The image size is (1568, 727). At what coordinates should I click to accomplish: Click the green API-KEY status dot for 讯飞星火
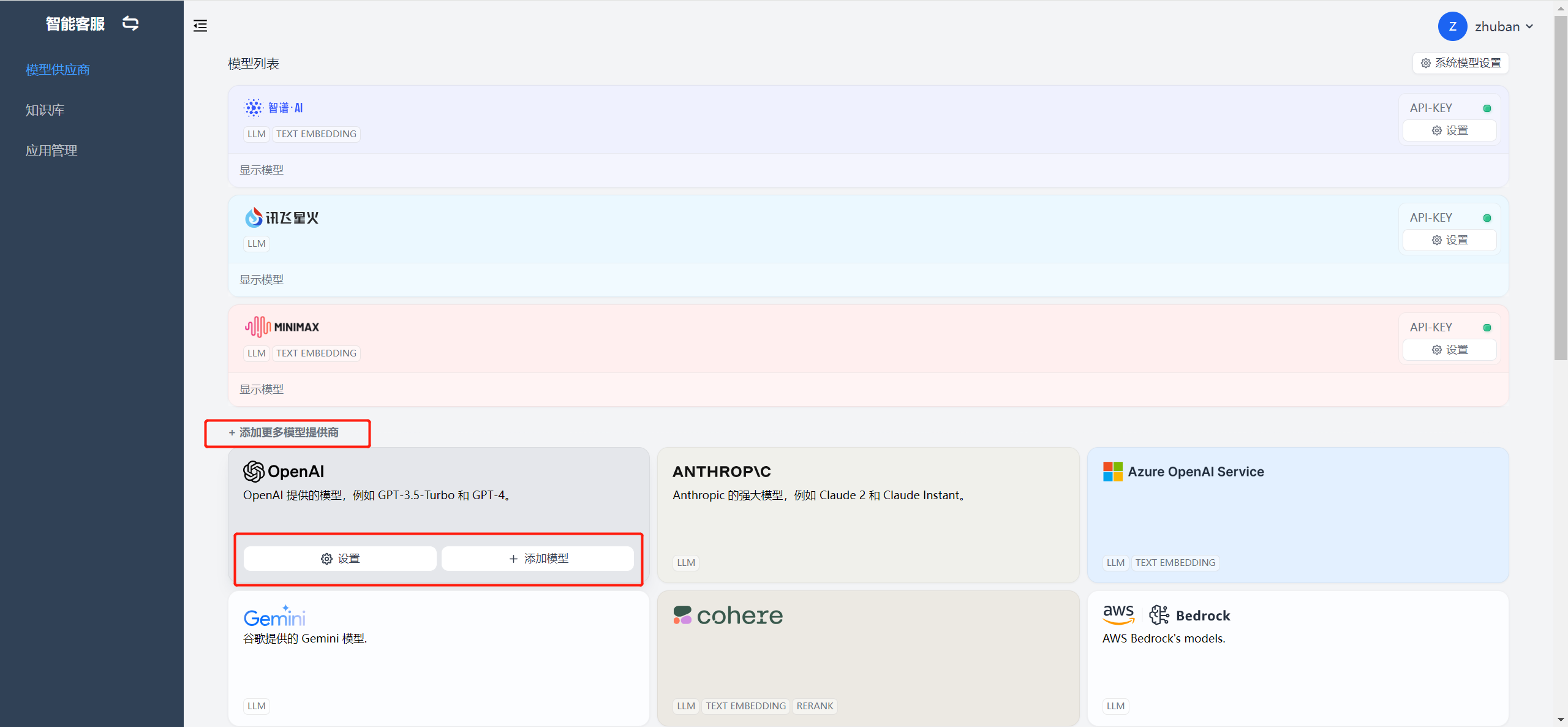(1487, 218)
